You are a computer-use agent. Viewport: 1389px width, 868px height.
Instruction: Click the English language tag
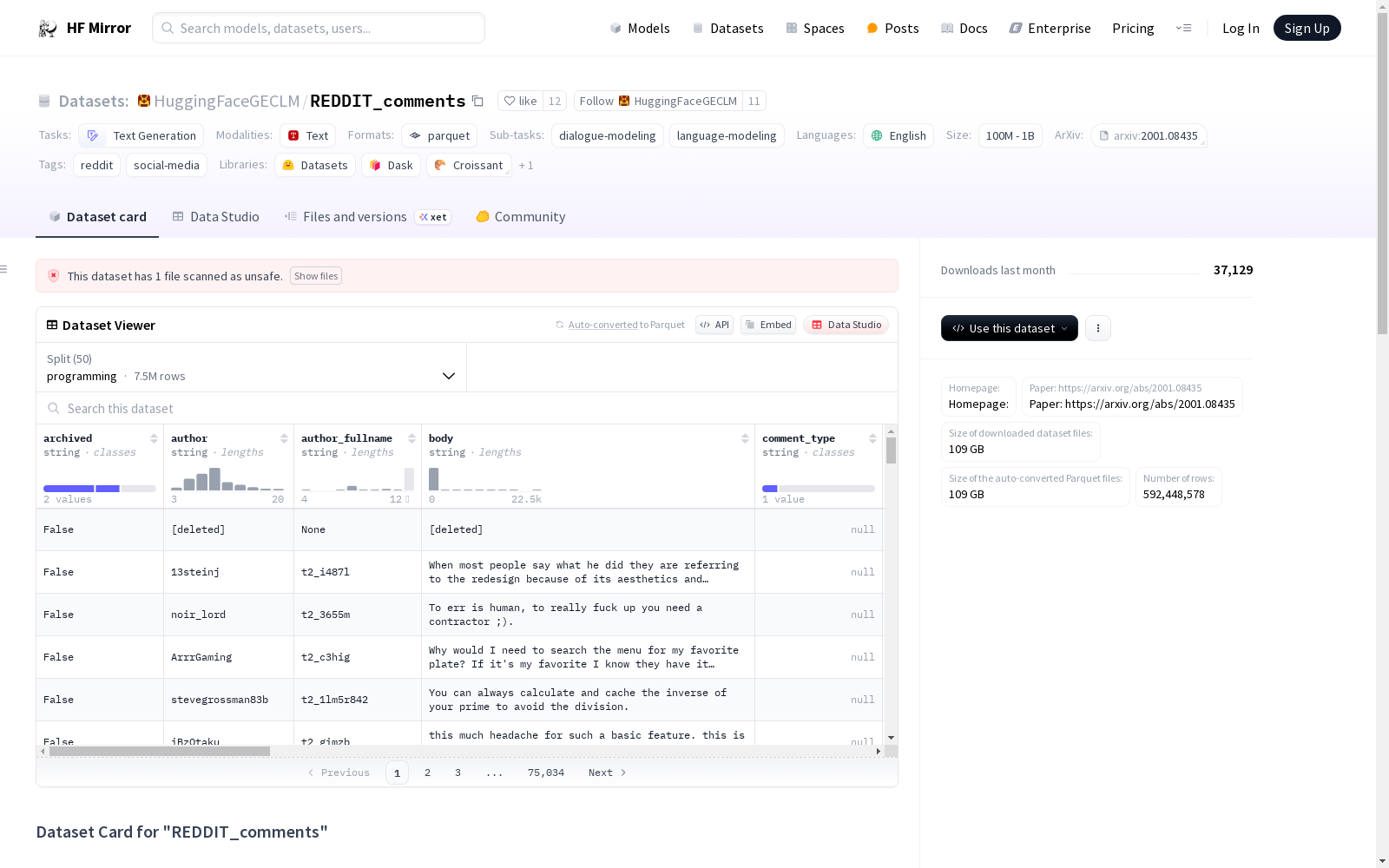coord(899,135)
